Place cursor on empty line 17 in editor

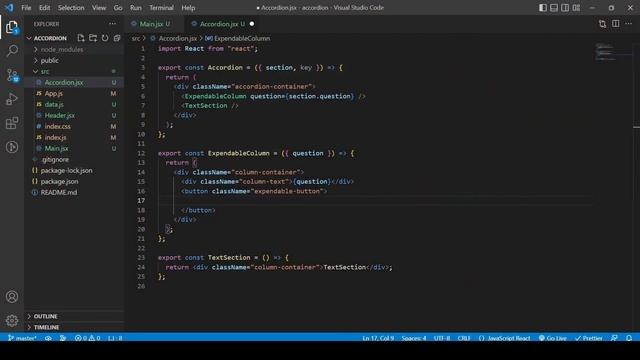(x=374, y=200)
